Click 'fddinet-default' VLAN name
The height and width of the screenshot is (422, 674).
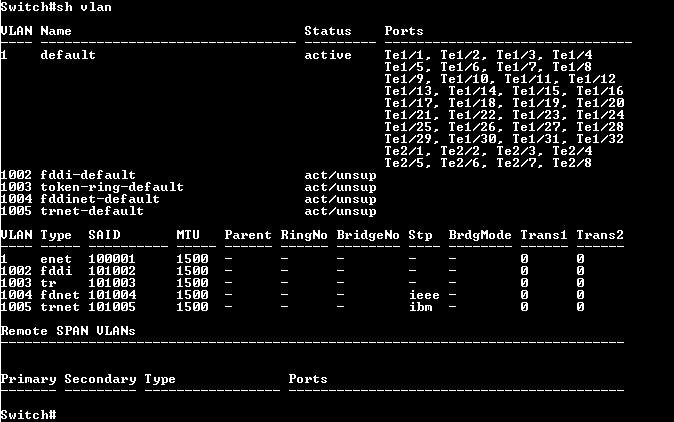(x=100, y=199)
